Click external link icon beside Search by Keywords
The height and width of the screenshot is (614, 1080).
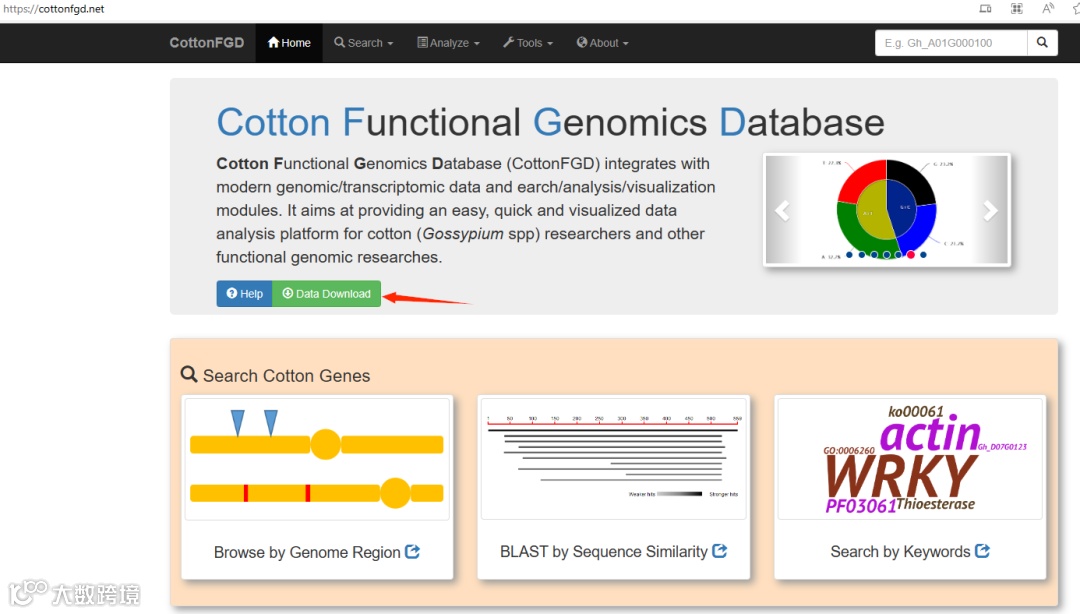pyautogui.click(x=982, y=551)
